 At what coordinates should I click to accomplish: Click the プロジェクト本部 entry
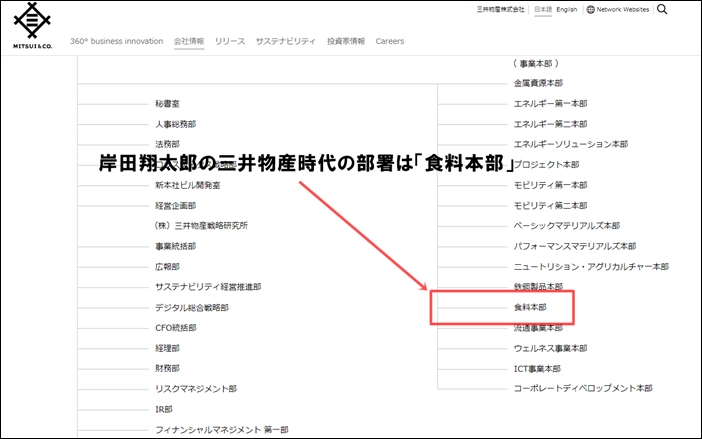pyautogui.click(x=546, y=165)
